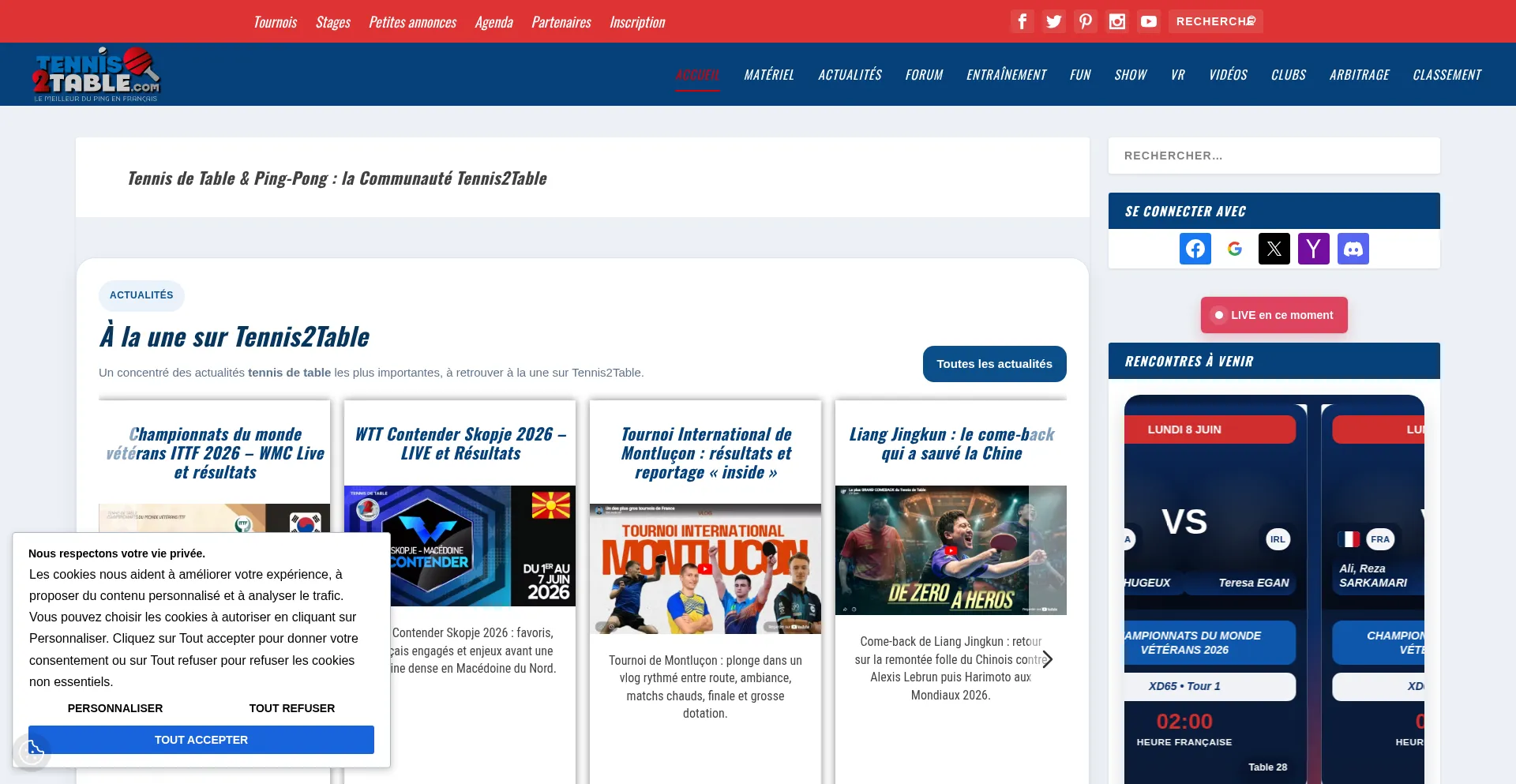Select the ENTRAÎNEMENT navigation item
This screenshot has width=1516, height=784.
1007,75
